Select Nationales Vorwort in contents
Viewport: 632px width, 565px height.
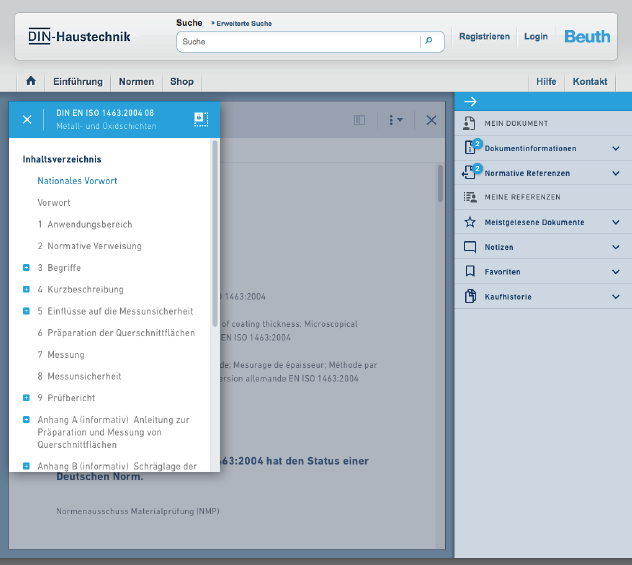[x=77, y=181]
